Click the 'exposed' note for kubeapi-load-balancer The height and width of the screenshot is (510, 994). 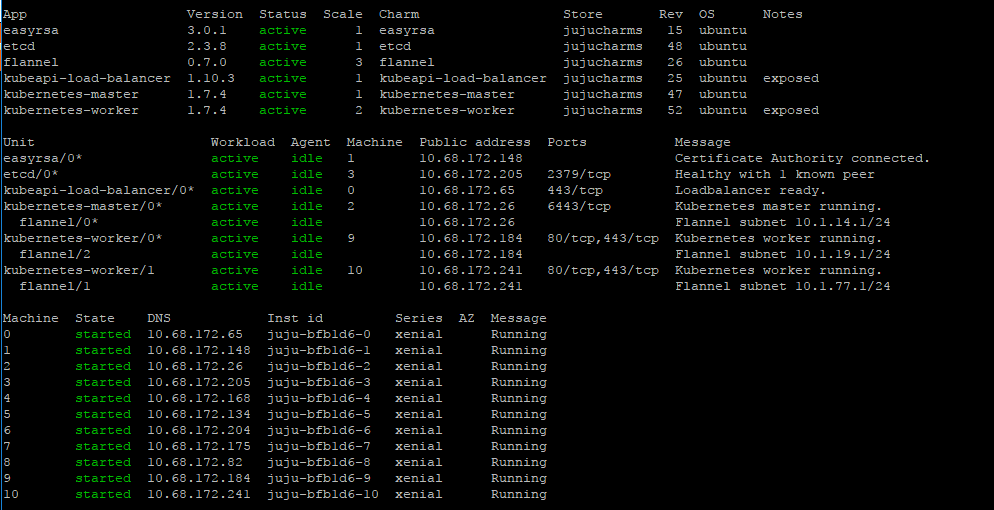click(791, 79)
